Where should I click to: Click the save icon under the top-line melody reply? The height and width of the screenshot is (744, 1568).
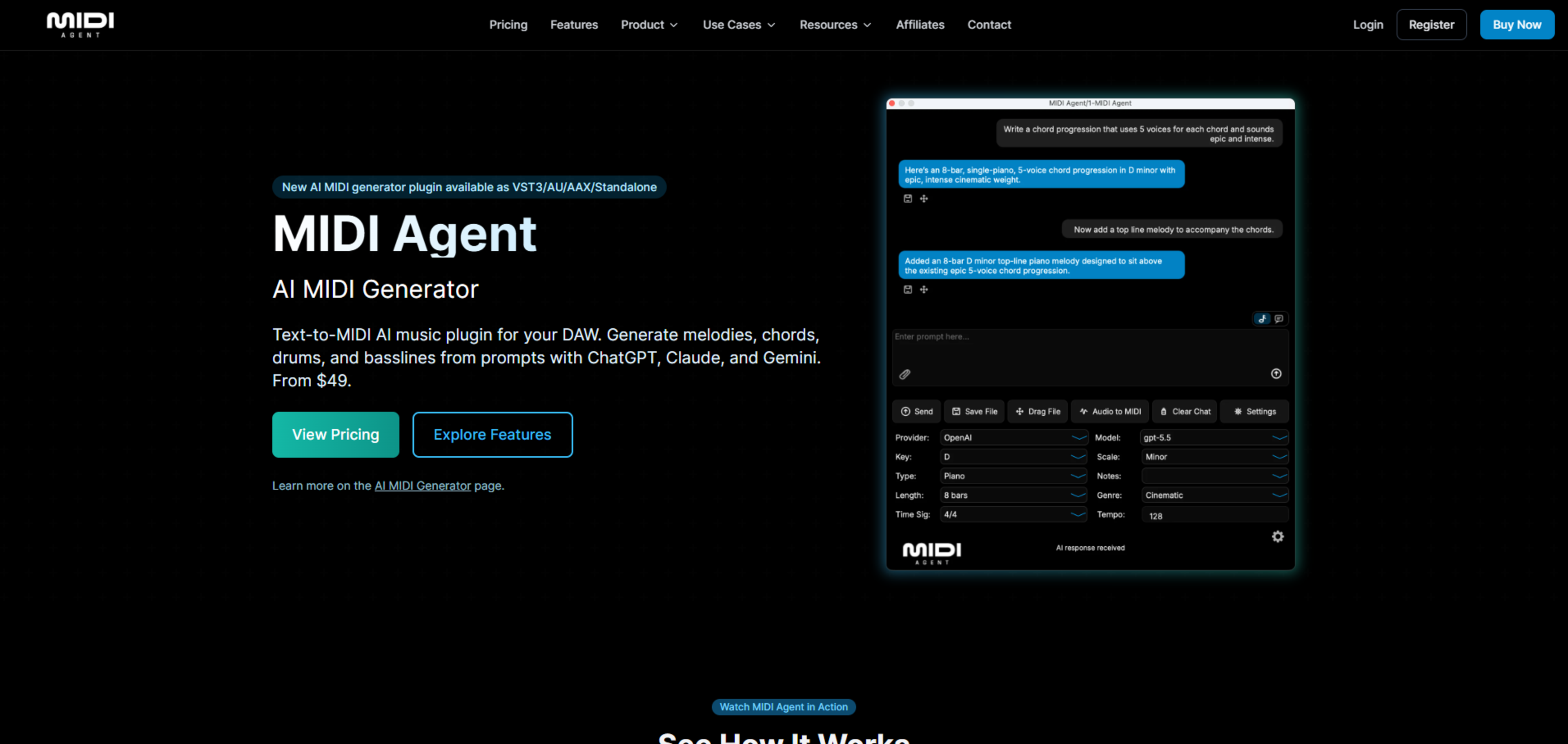tap(908, 289)
